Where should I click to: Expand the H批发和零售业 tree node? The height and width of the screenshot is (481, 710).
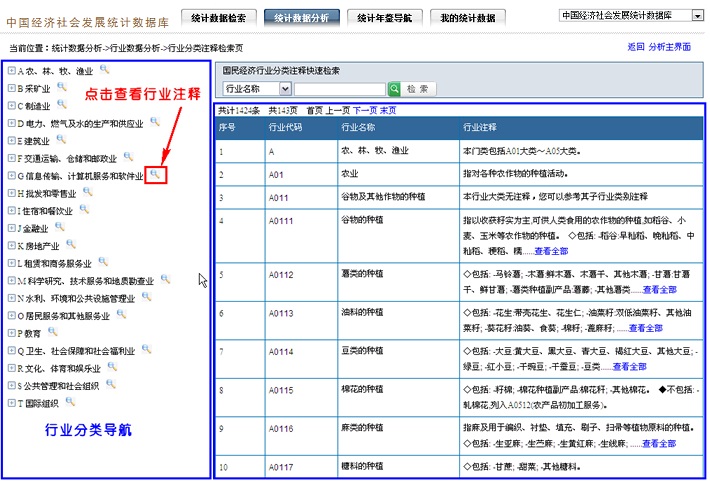[x=11, y=193]
